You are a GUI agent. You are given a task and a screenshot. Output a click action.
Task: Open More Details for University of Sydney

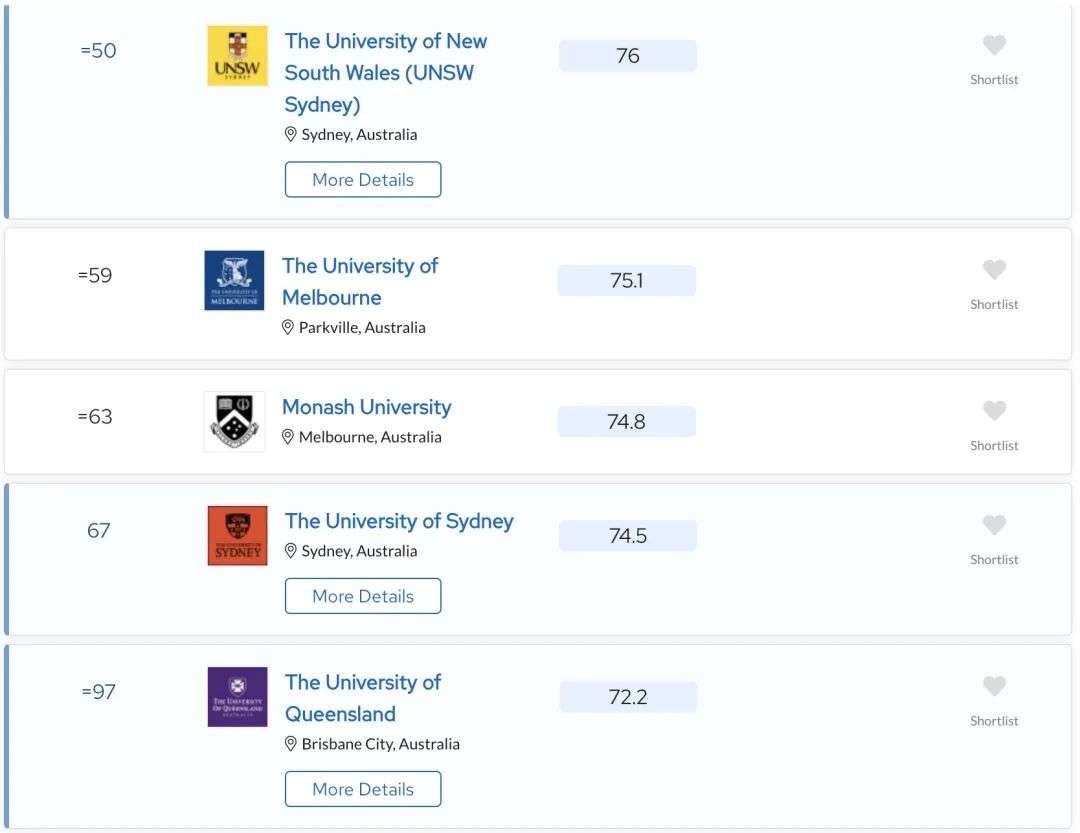point(363,596)
